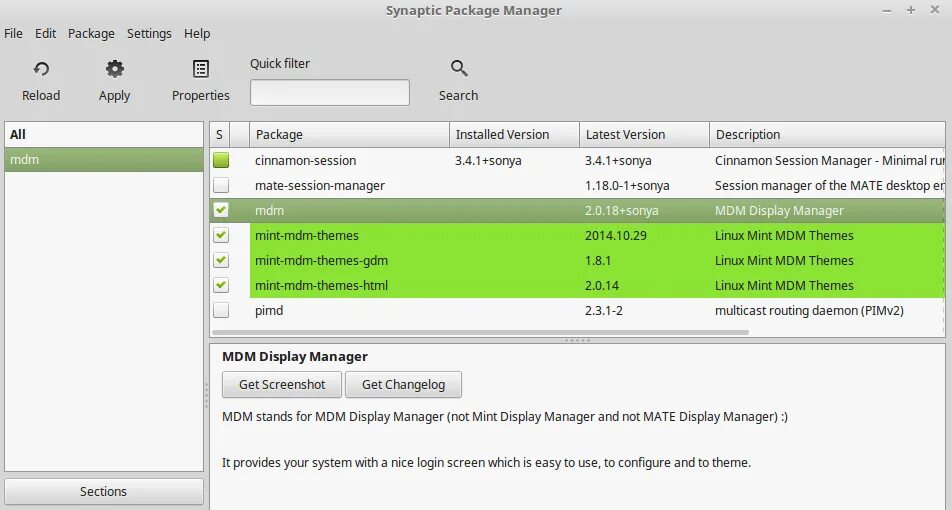The image size is (952, 510).
Task: Select the mint-mdm-themes package name
Action: (307, 235)
